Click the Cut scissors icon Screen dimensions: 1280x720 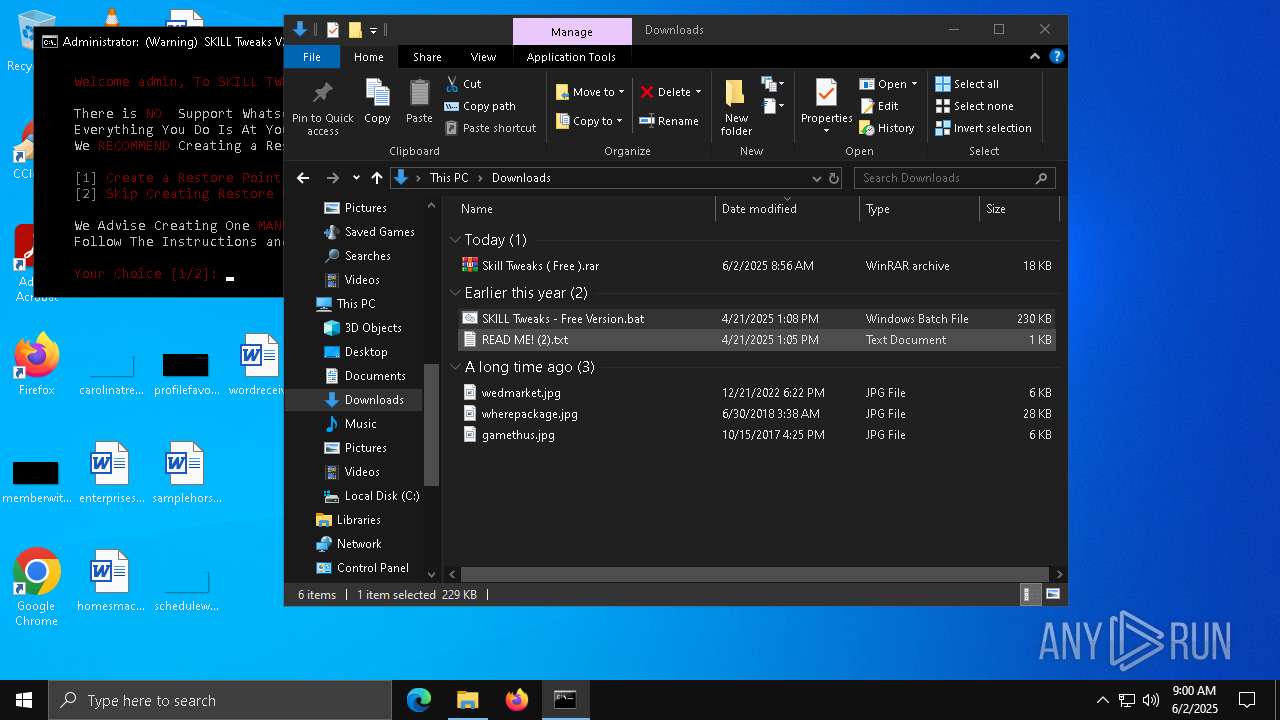coord(452,84)
